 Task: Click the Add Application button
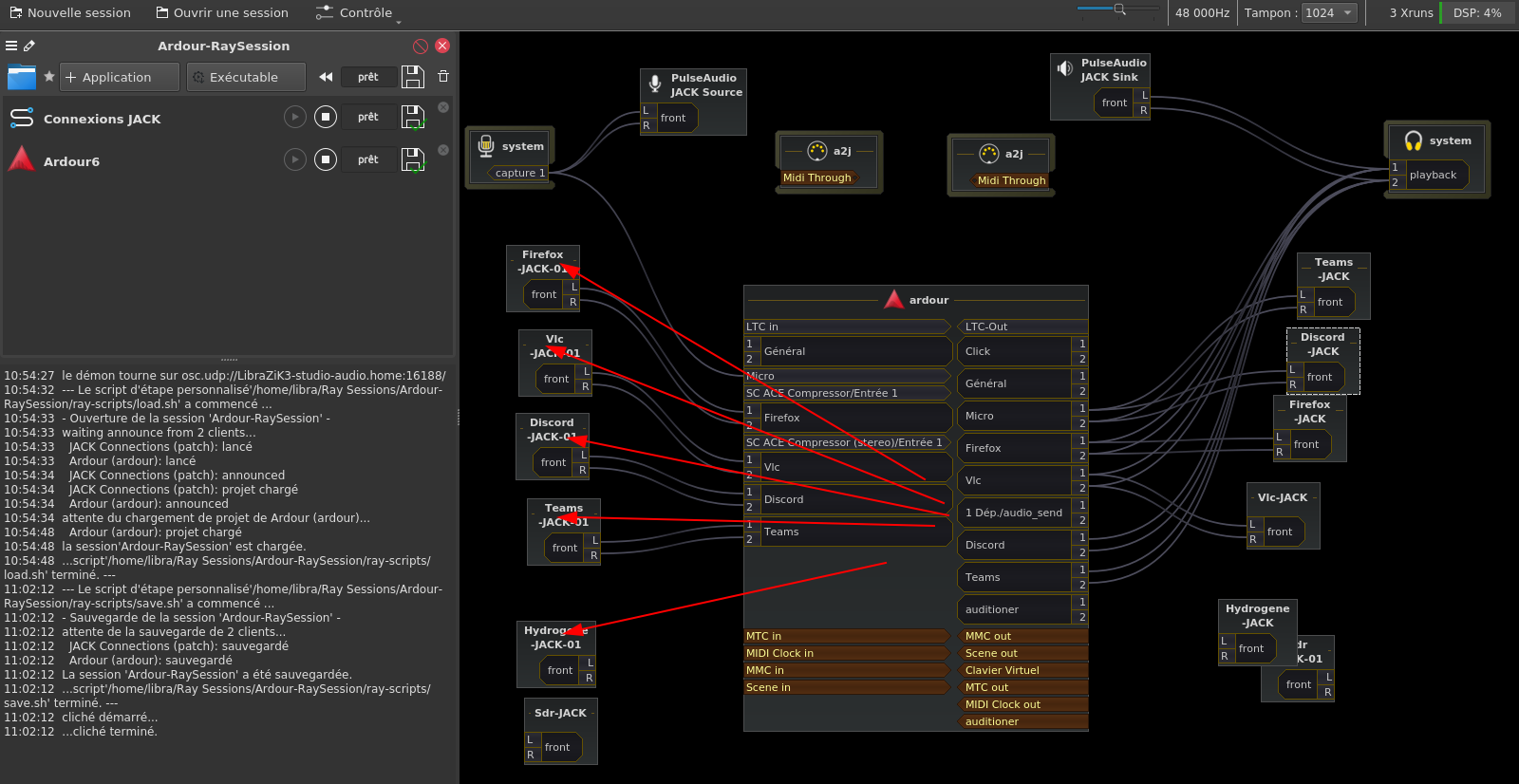(x=119, y=77)
